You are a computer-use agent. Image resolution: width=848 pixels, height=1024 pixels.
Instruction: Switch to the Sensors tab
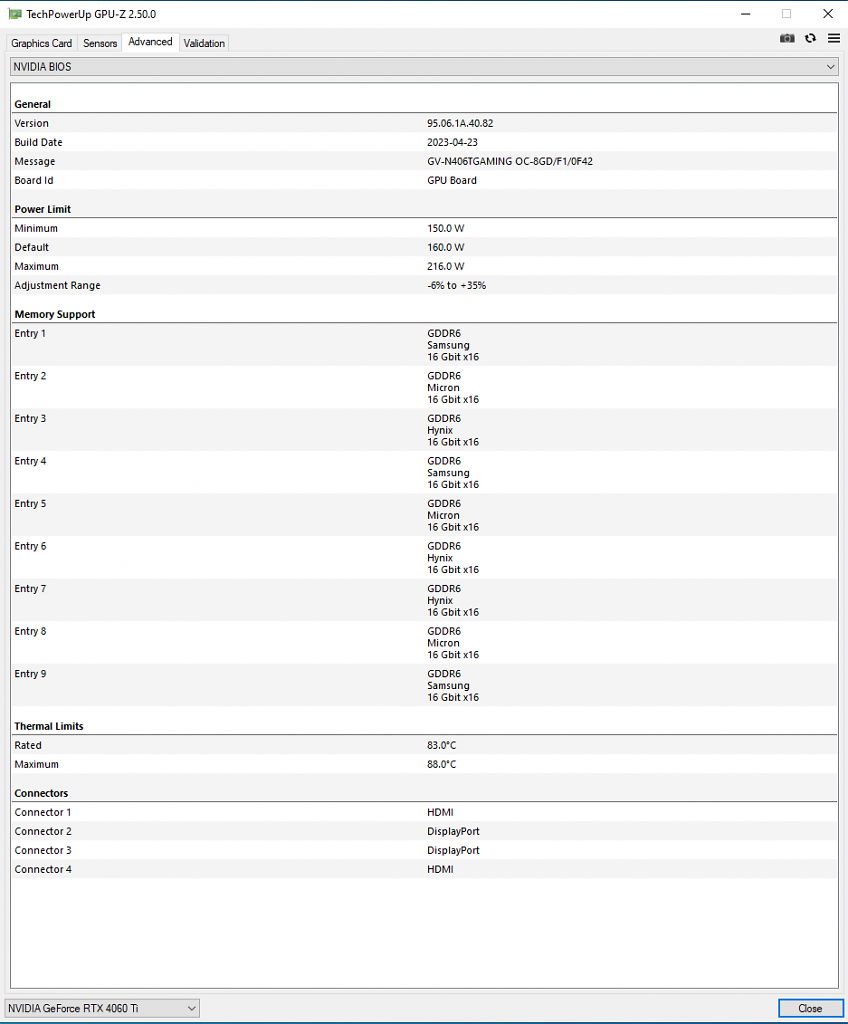coord(100,43)
